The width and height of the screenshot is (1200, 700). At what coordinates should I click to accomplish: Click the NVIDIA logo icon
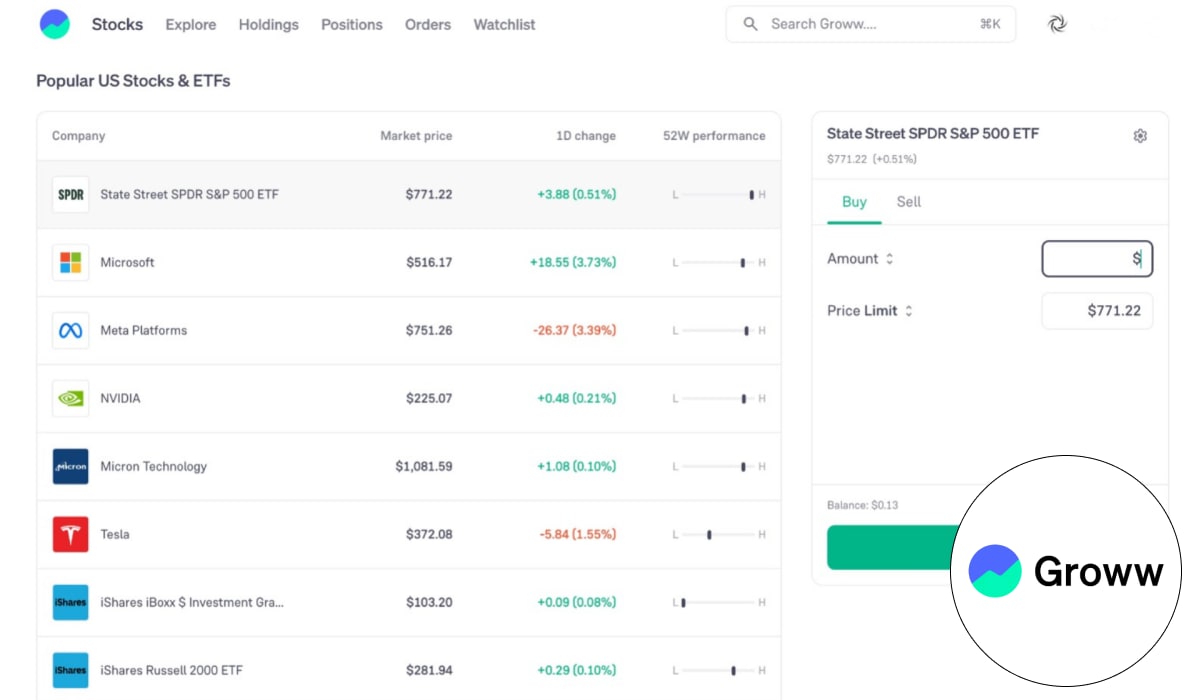[70, 398]
